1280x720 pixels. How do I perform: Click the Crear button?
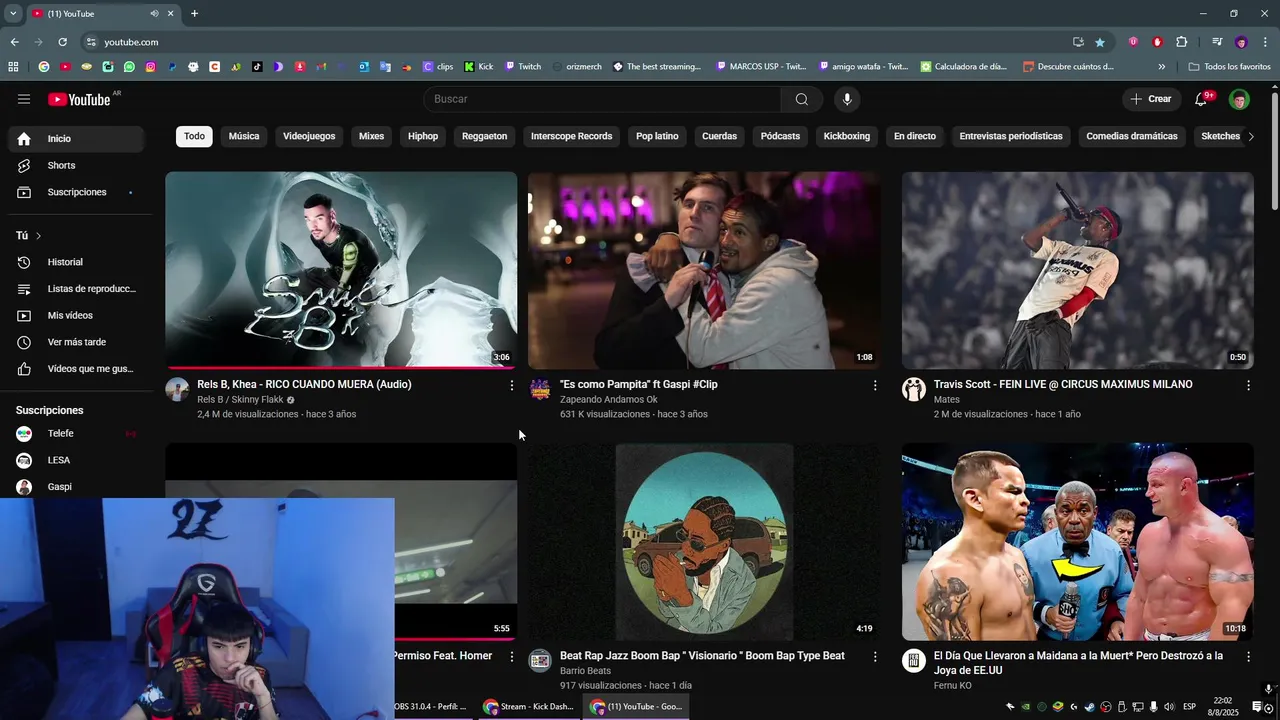tap(1151, 99)
